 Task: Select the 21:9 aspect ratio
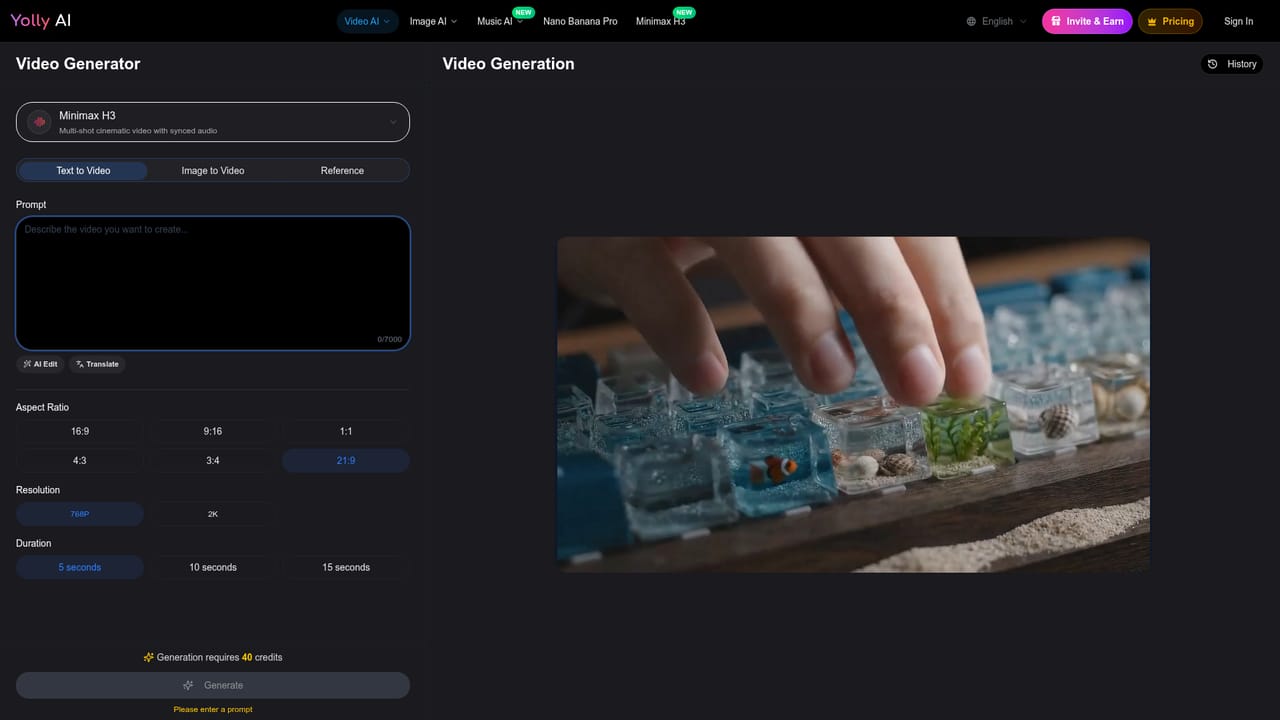[x=346, y=460]
